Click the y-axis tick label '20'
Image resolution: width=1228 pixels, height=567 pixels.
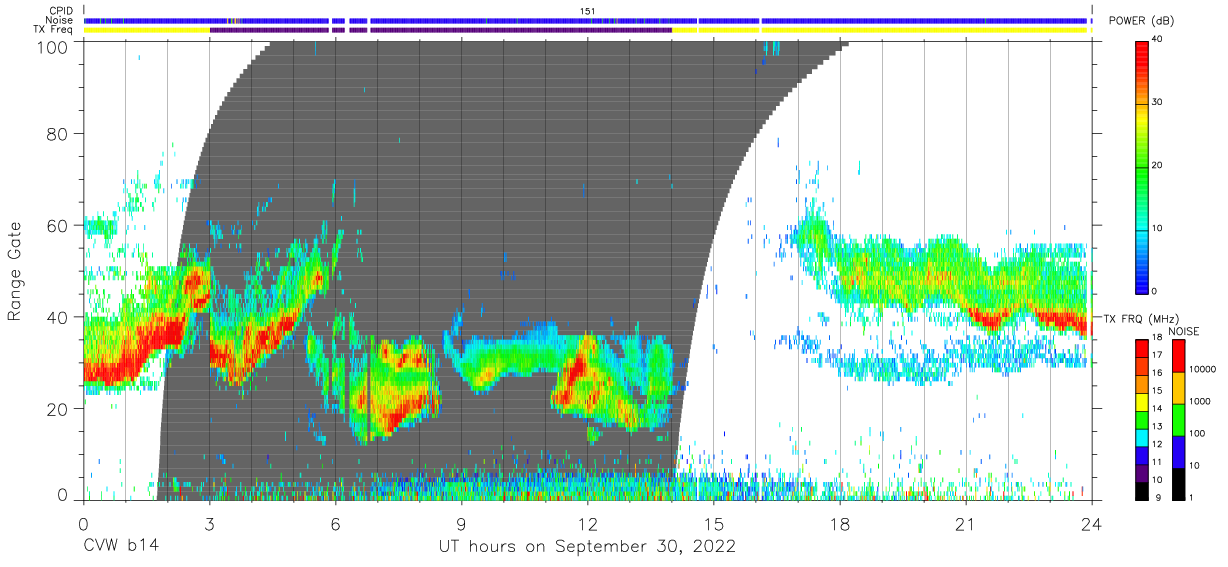click(x=59, y=408)
